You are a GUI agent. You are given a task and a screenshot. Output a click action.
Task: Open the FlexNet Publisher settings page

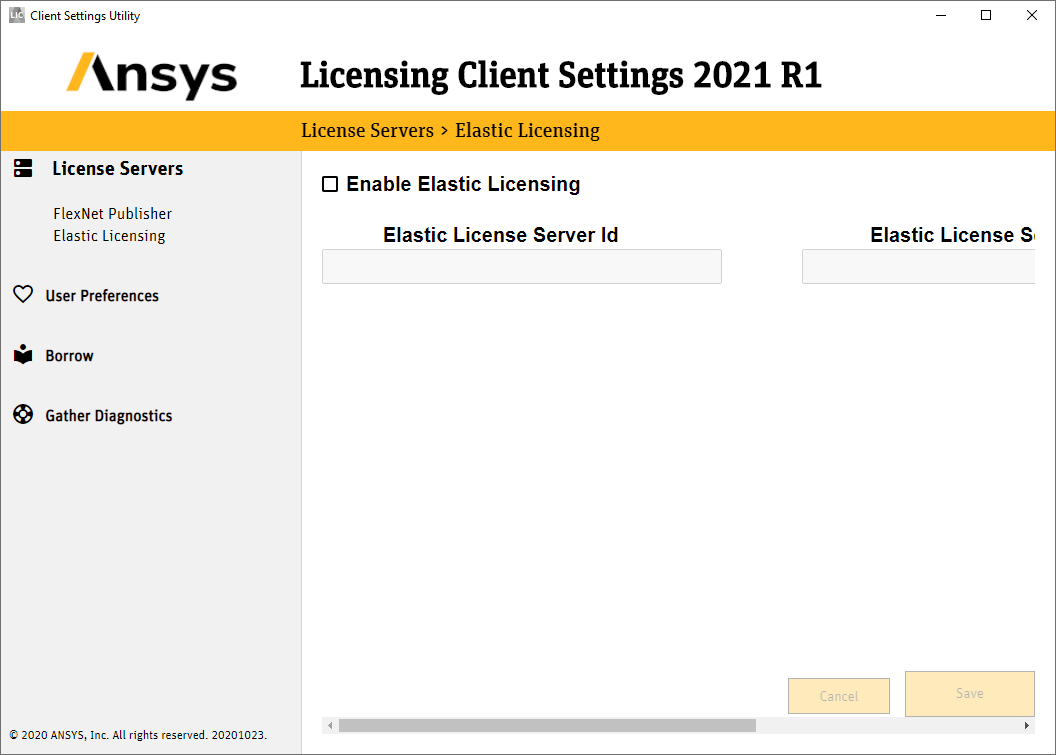(112, 213)
